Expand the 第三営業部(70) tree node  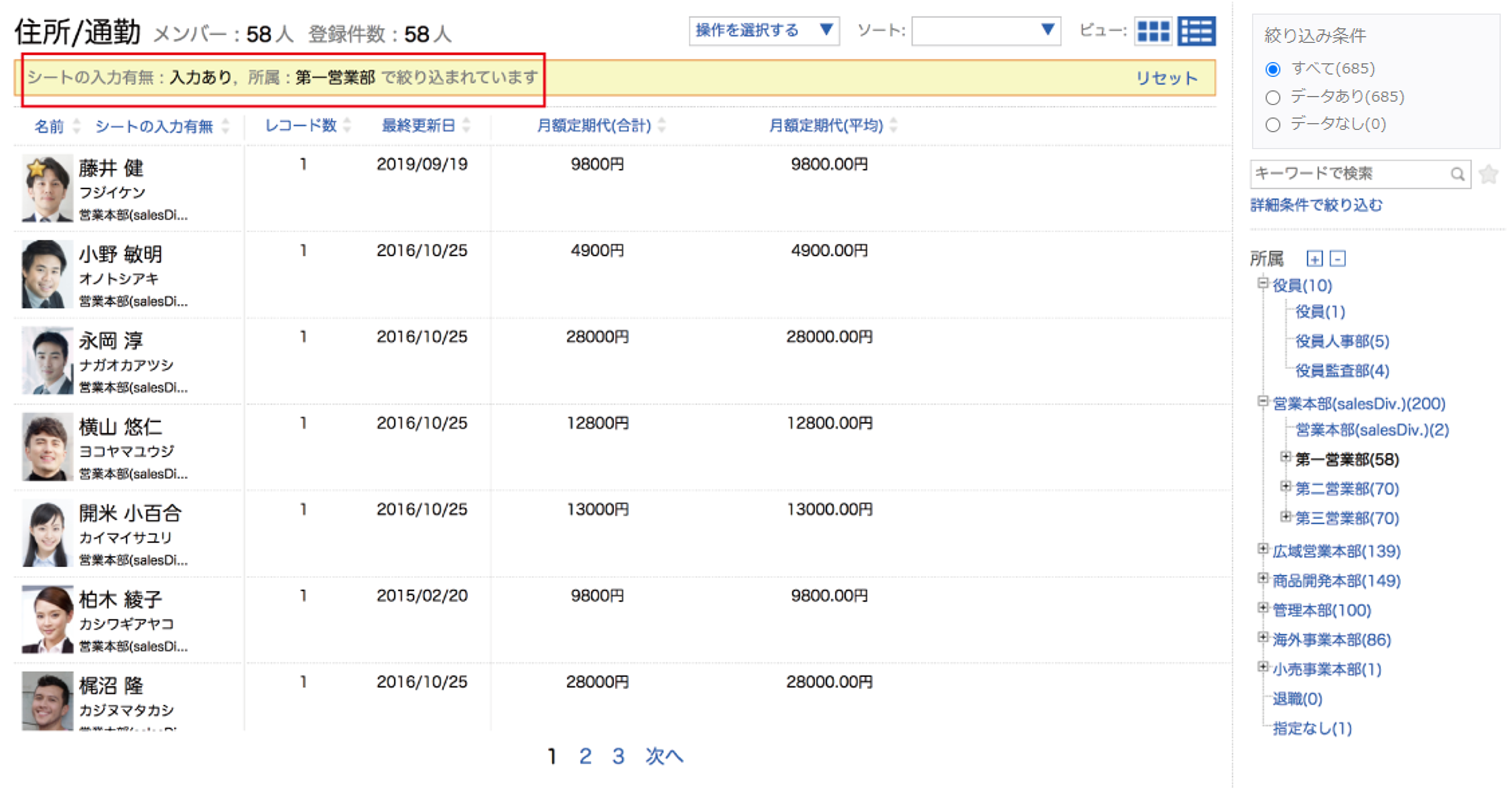click(x=1285, y=516)
